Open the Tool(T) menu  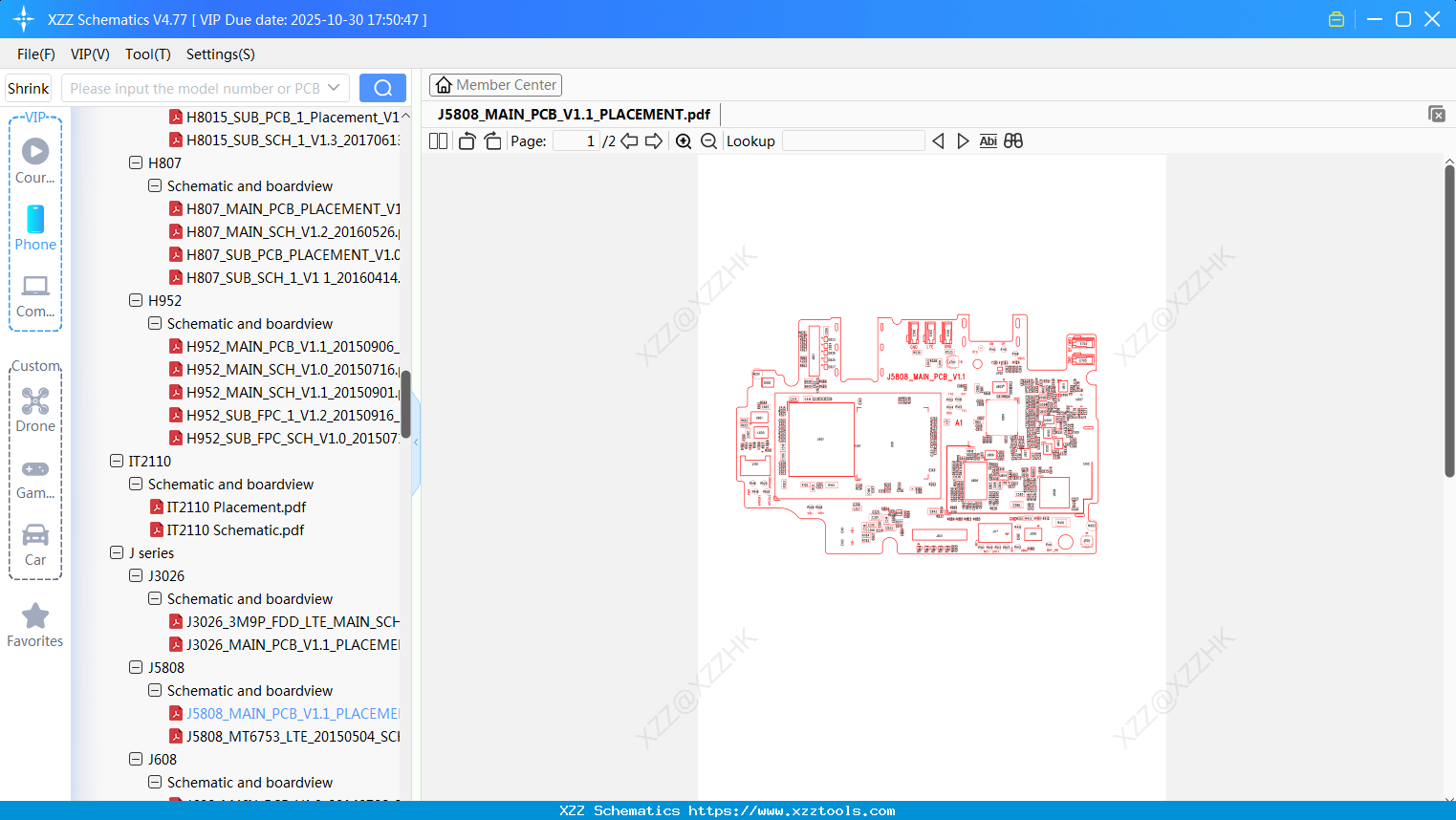147,54
